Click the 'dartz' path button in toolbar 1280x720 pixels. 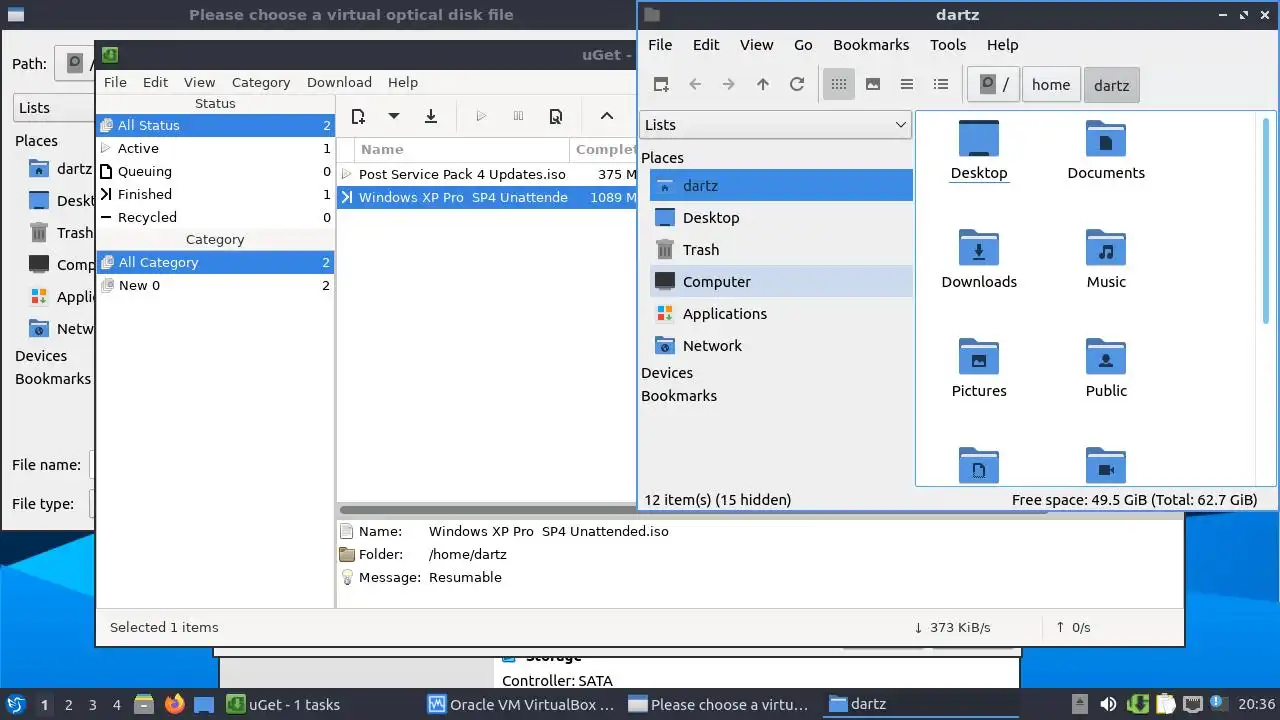(1111, 85)
